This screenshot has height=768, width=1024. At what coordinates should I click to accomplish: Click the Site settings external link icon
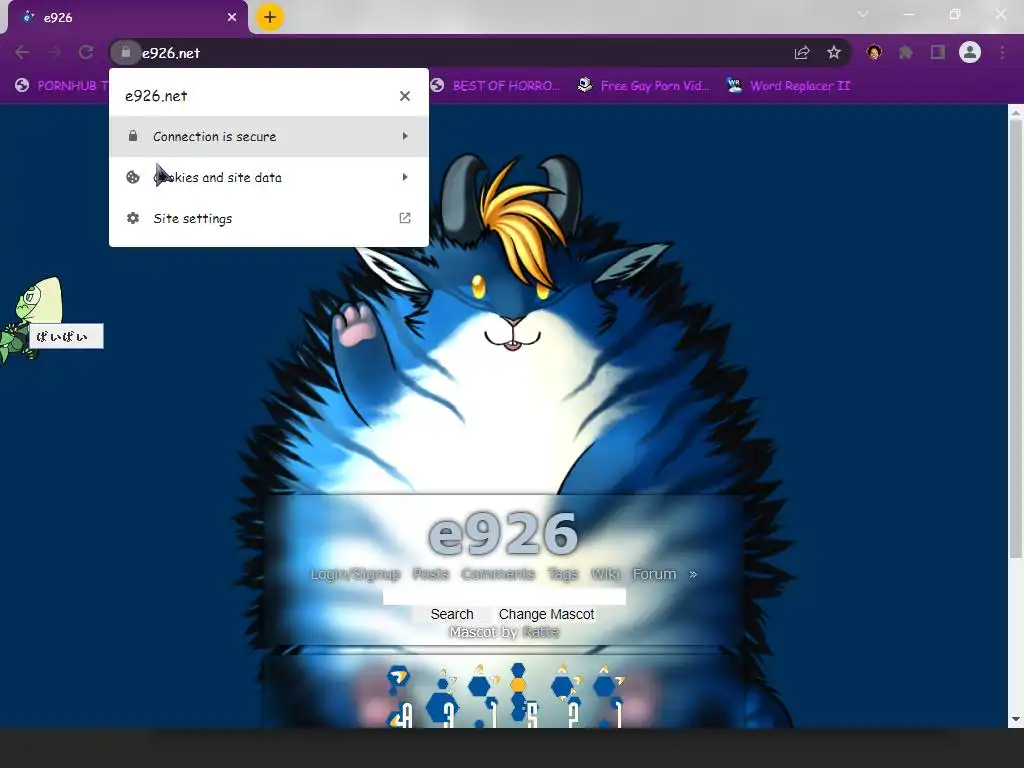click(x=405, y=218)
